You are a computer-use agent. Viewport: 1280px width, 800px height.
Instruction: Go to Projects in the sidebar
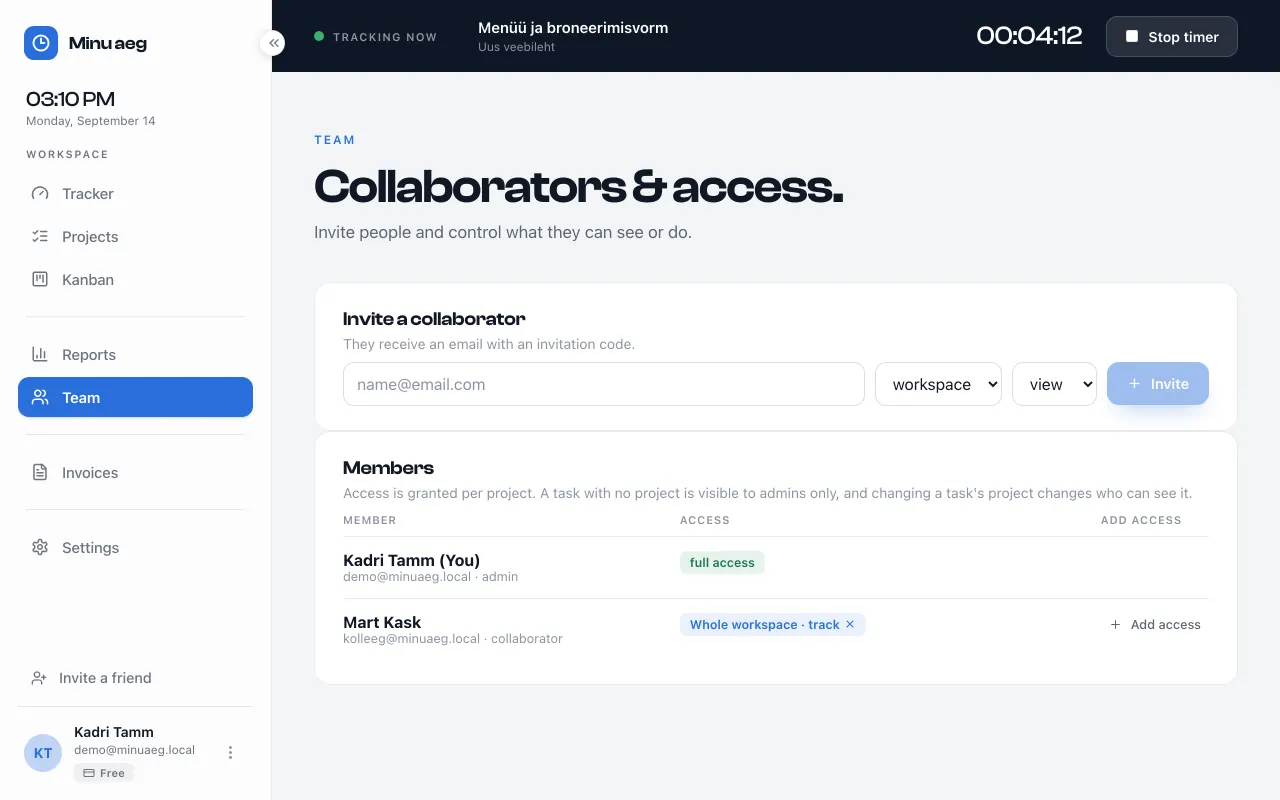[x=135, y=237]
